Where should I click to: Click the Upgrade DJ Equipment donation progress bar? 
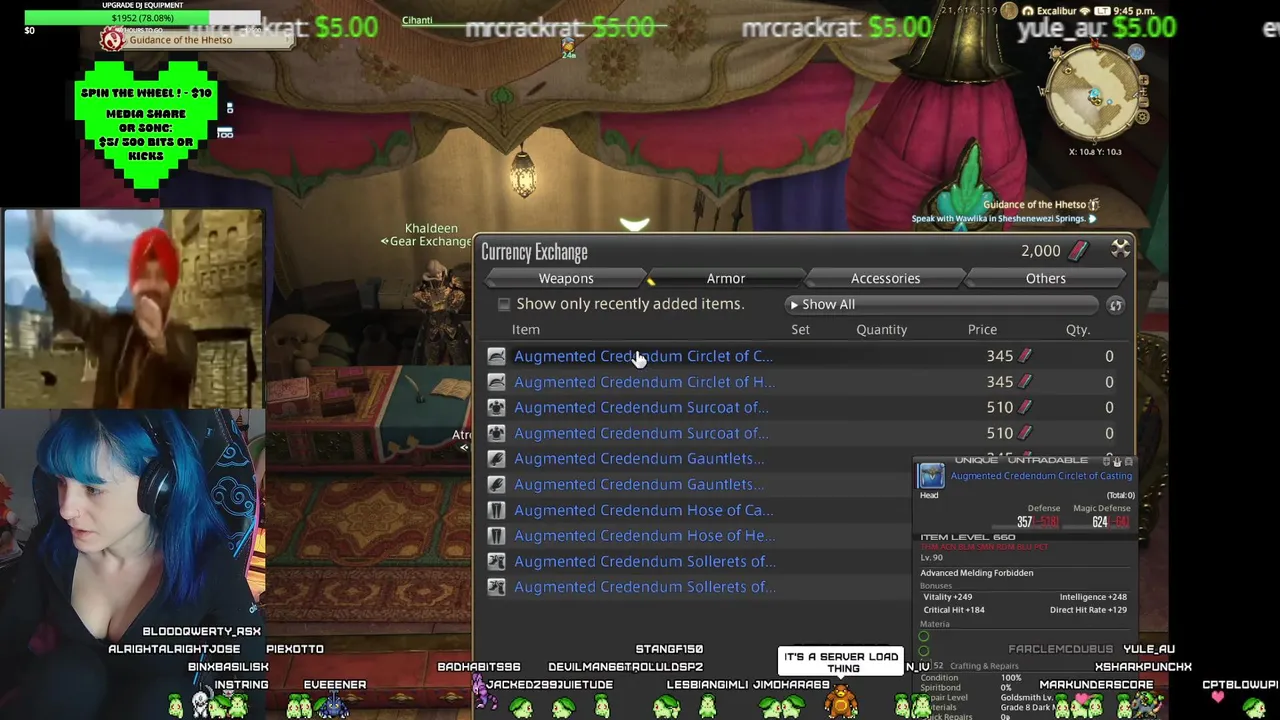(142, 18)
